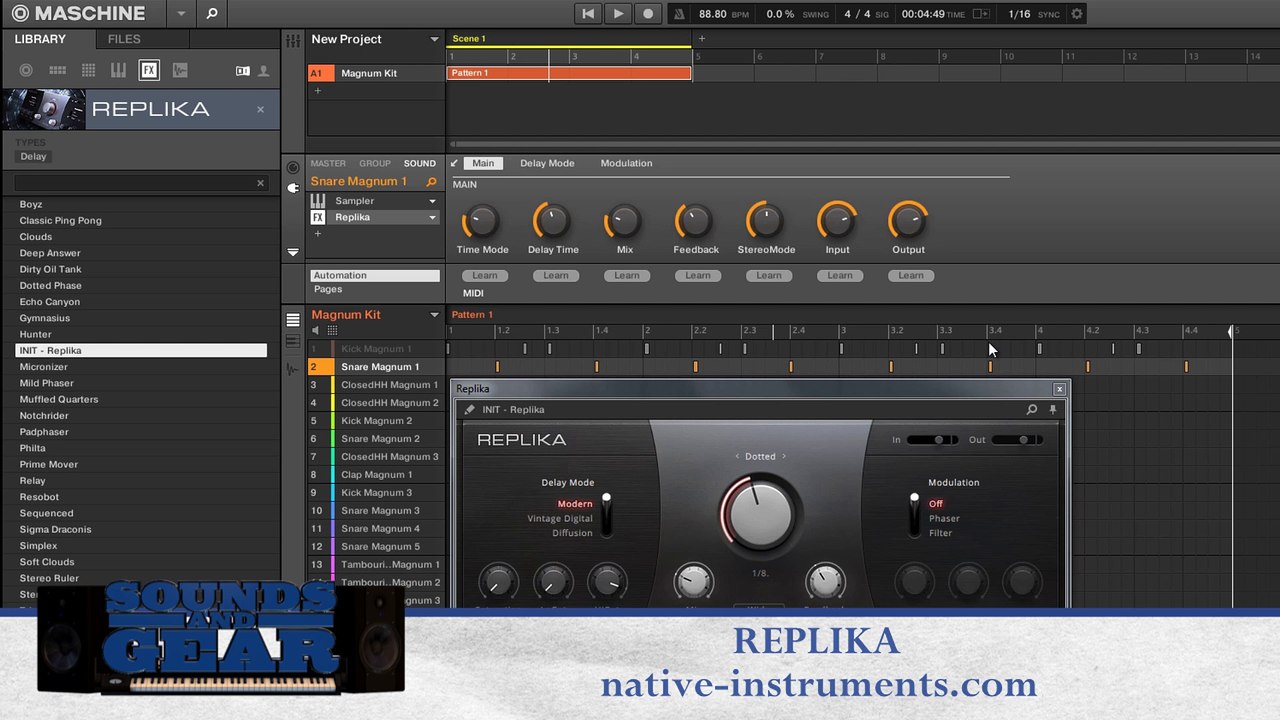Viewport: 1280px width, 720px height.
Task: Open the Sampler plug-in dropdown
Action: point(432,201)
